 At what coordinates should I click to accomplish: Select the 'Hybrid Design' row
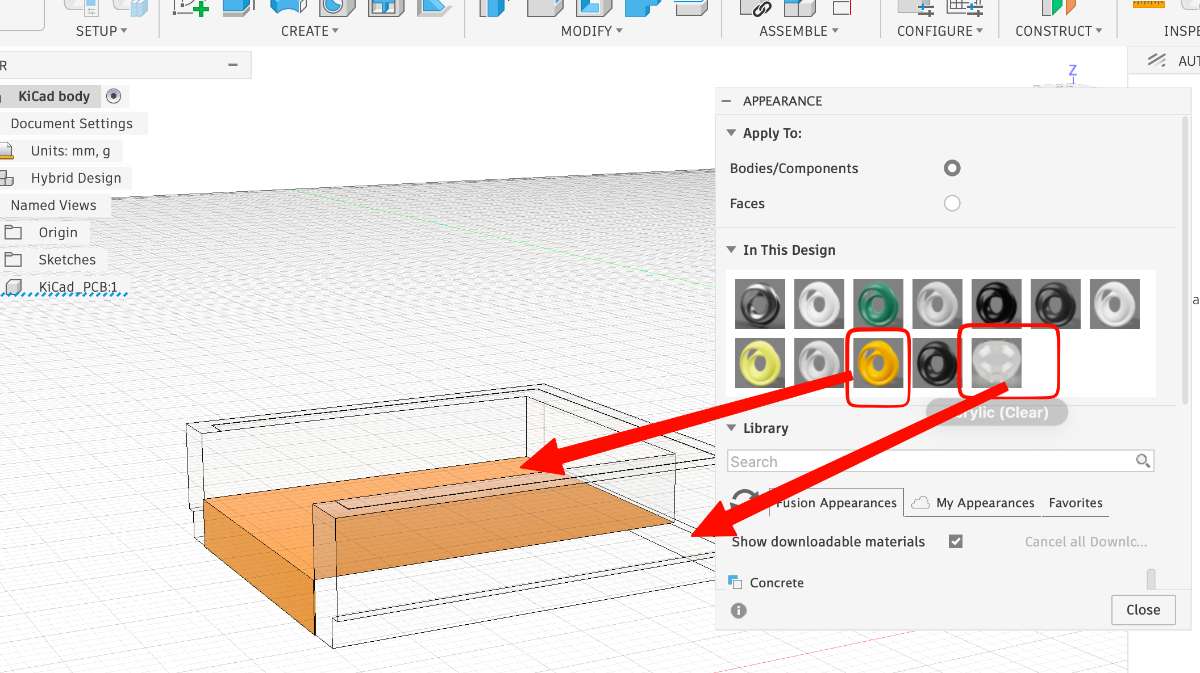[75, 178]
